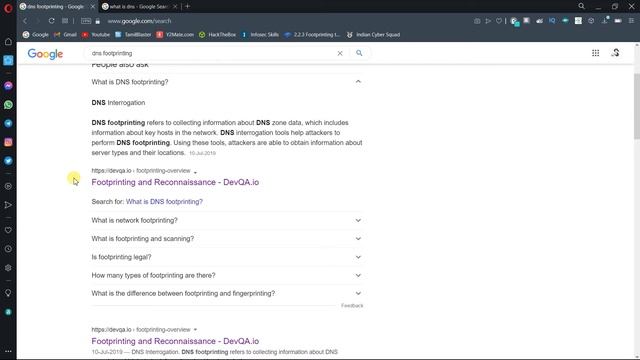This screenshot has height=360, width=640.
Task: Open the IQ extension icon
Action: [552, 20]
